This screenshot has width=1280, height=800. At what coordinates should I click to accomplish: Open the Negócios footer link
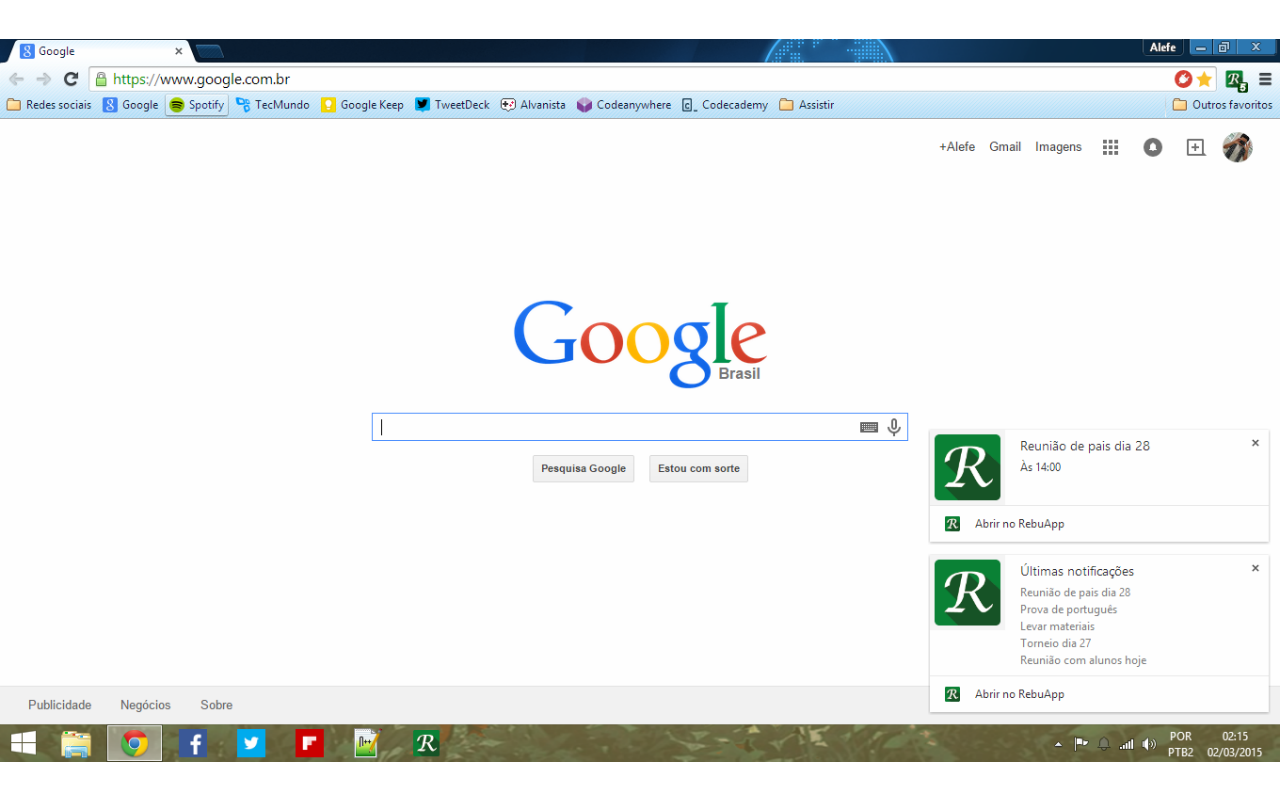click(146, 705)
